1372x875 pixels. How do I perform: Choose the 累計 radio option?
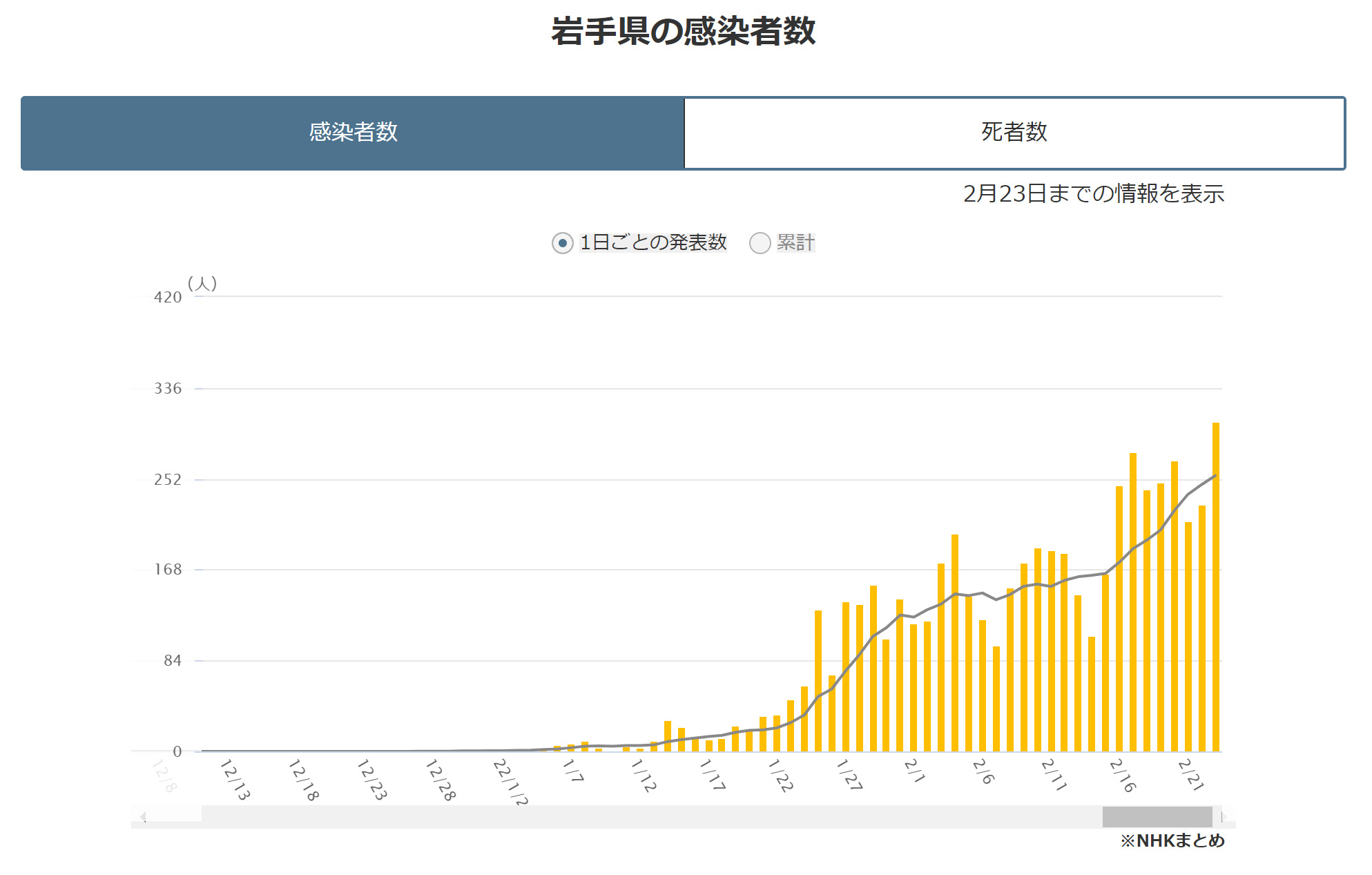coord(760,243)
